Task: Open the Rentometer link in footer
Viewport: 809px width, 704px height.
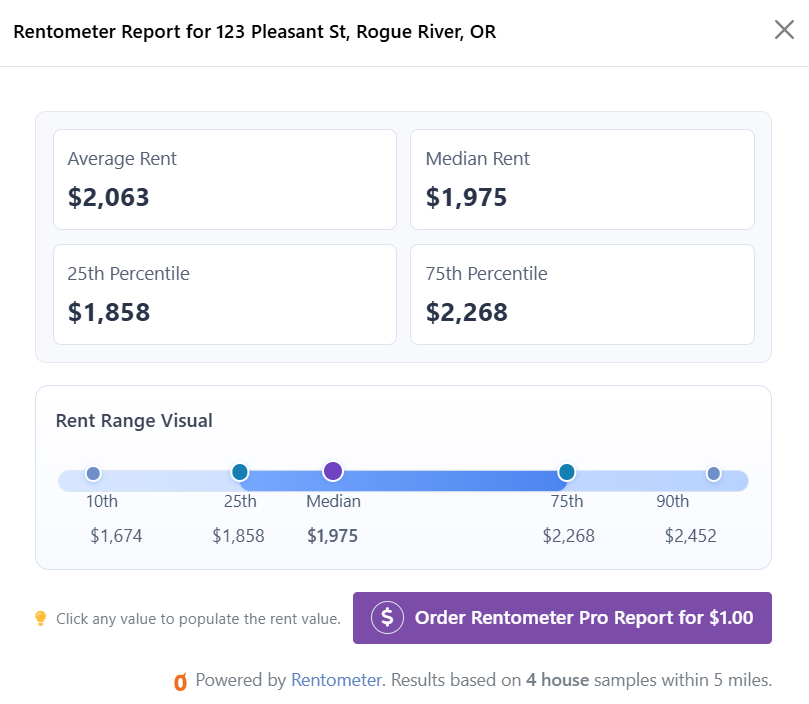Action: (336, 680)
